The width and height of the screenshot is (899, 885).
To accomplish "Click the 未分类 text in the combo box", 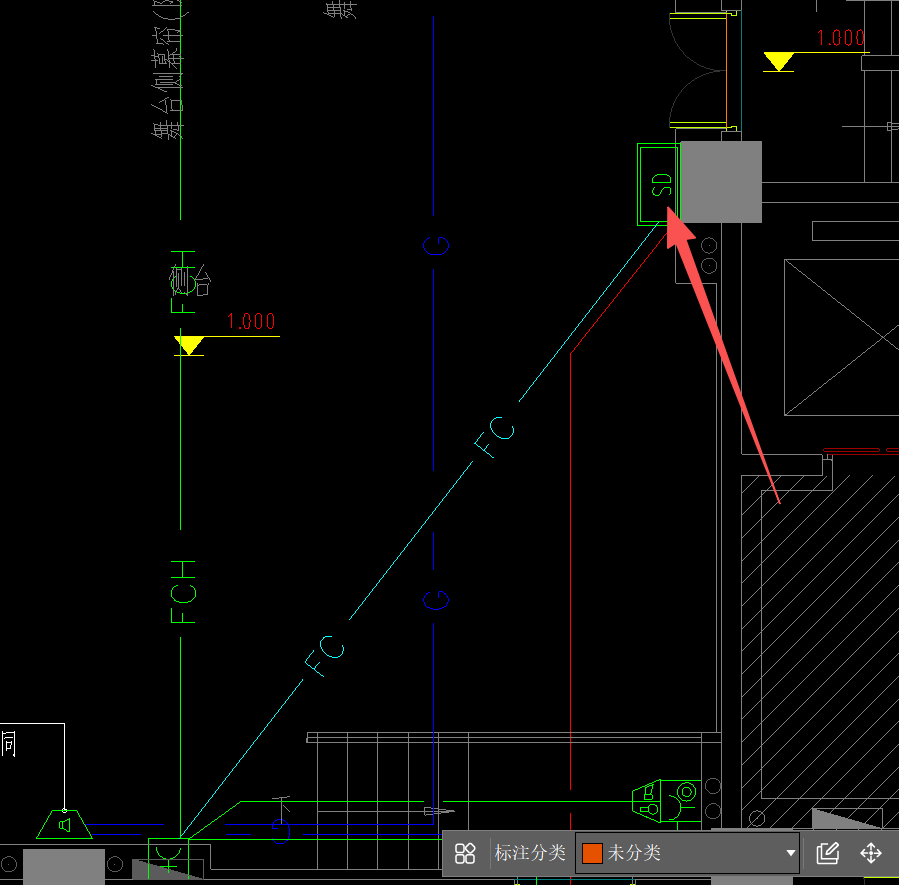I will pos(634,853).
